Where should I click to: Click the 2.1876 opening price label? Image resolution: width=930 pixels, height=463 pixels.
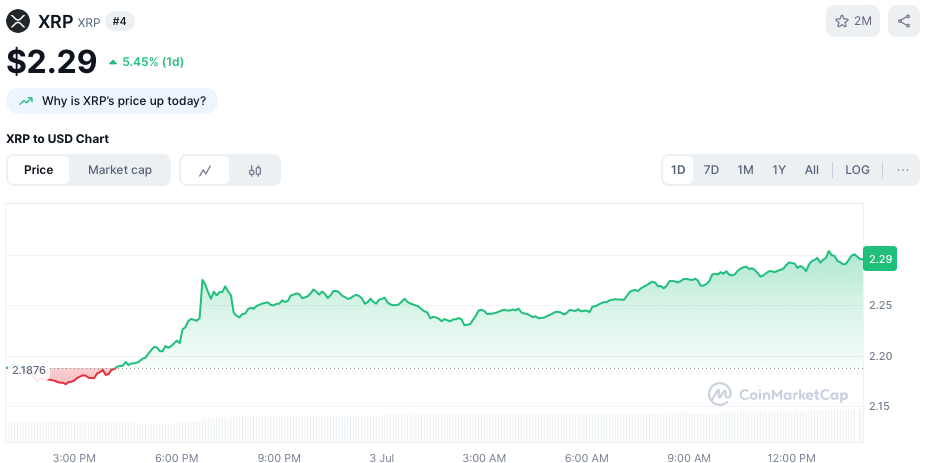28,371
